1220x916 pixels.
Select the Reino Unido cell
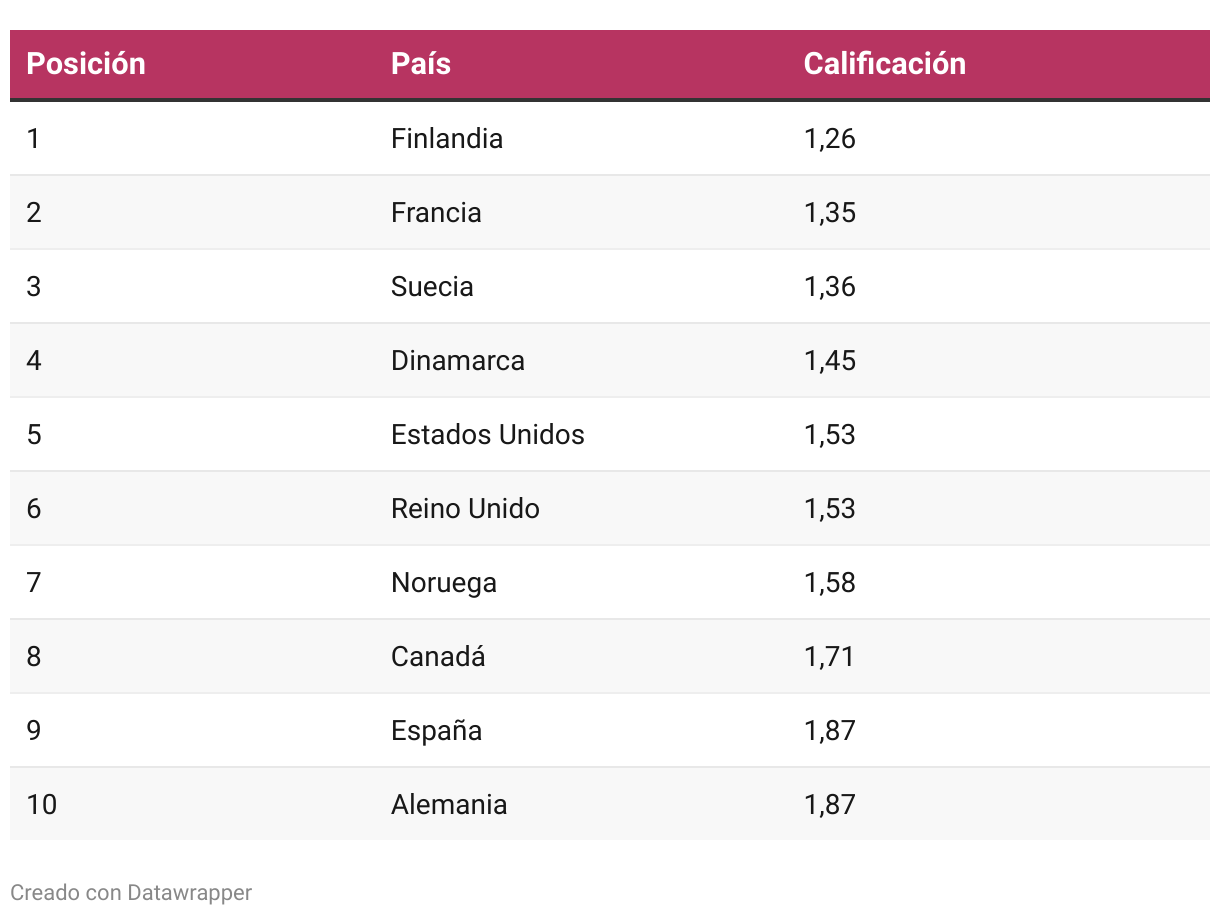[x=465, y=508]
